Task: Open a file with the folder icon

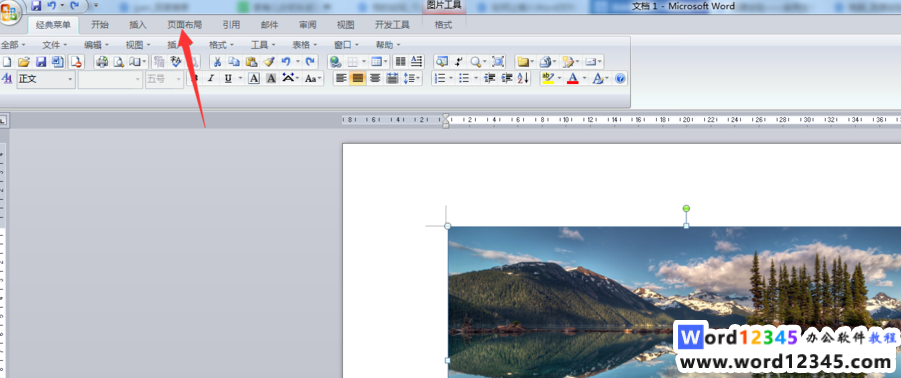Action: (24, 61)
